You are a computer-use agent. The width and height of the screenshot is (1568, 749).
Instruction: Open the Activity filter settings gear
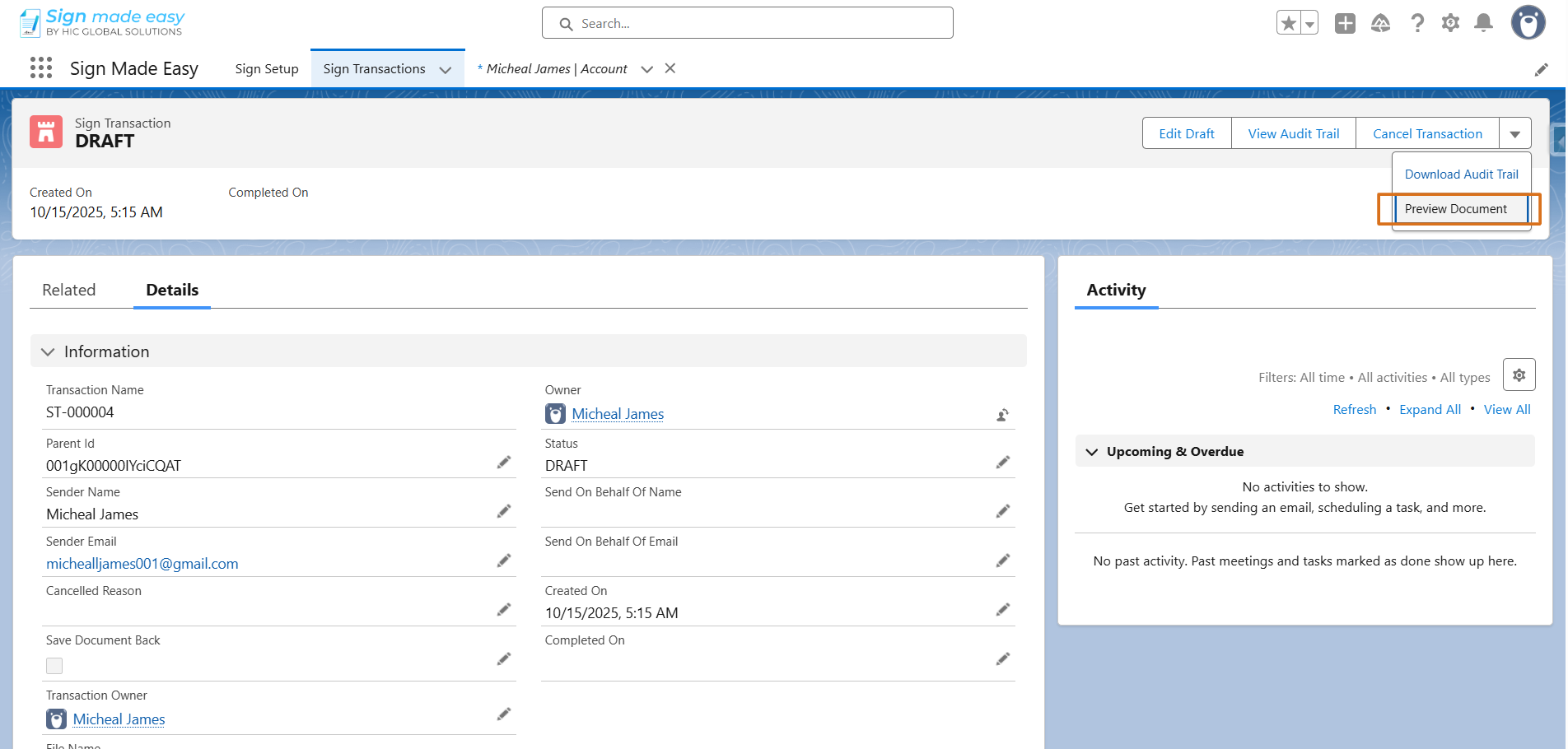1519,375
